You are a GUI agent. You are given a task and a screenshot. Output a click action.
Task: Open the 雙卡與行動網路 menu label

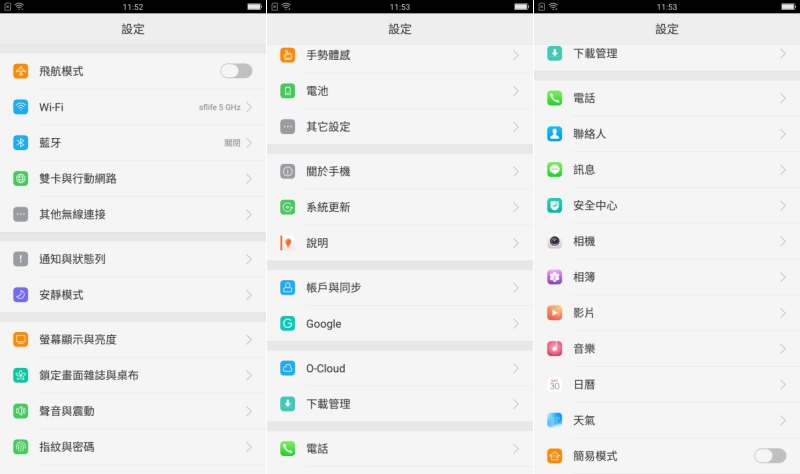tap(78, 179)
